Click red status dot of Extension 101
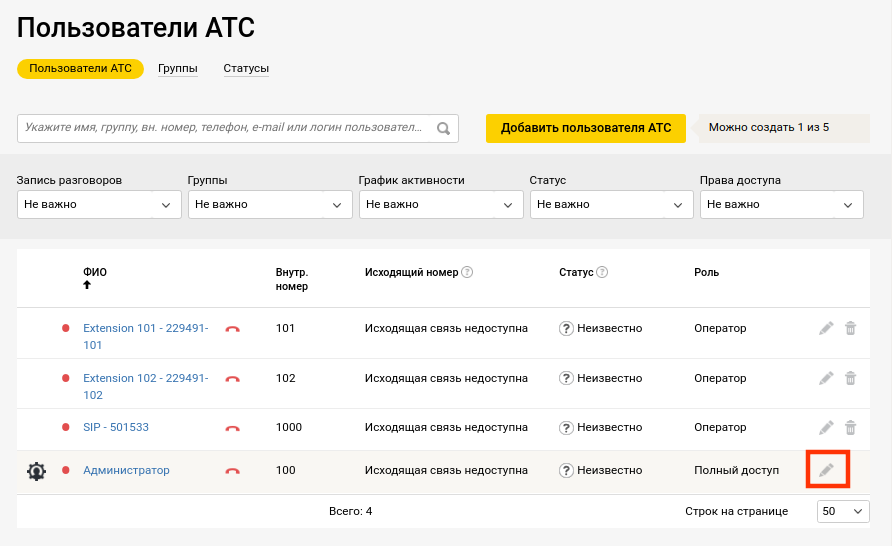Screen dimensions: 892x546 click(65, 328)
